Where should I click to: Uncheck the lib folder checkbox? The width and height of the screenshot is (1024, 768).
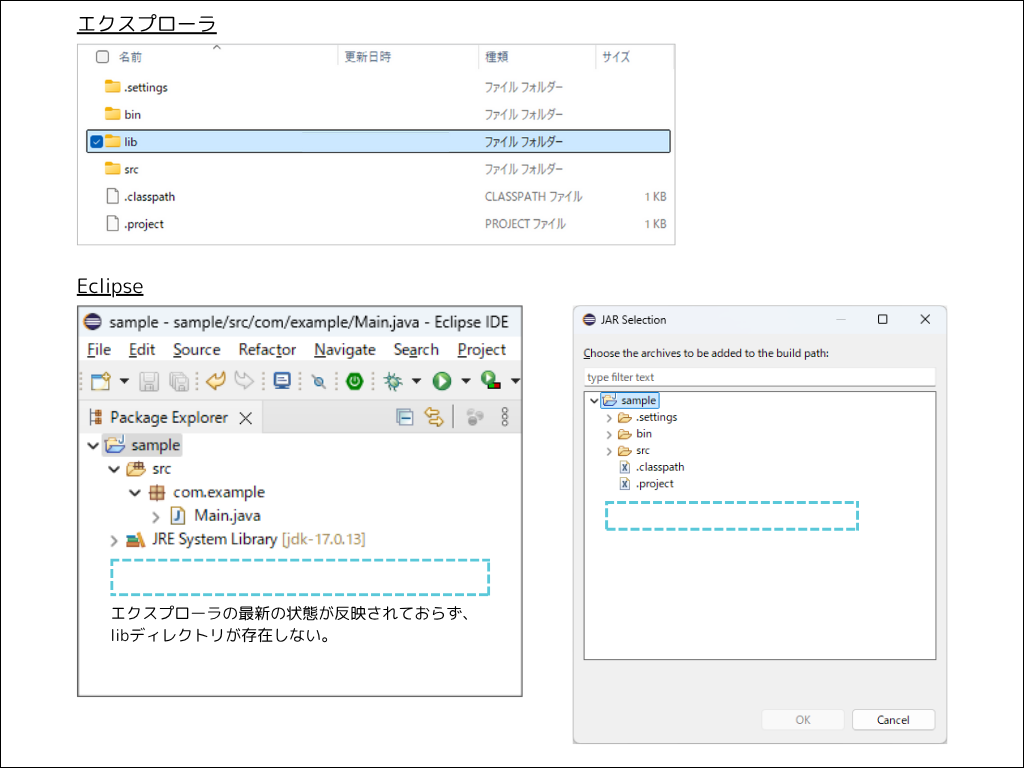(x=96, y=142)
